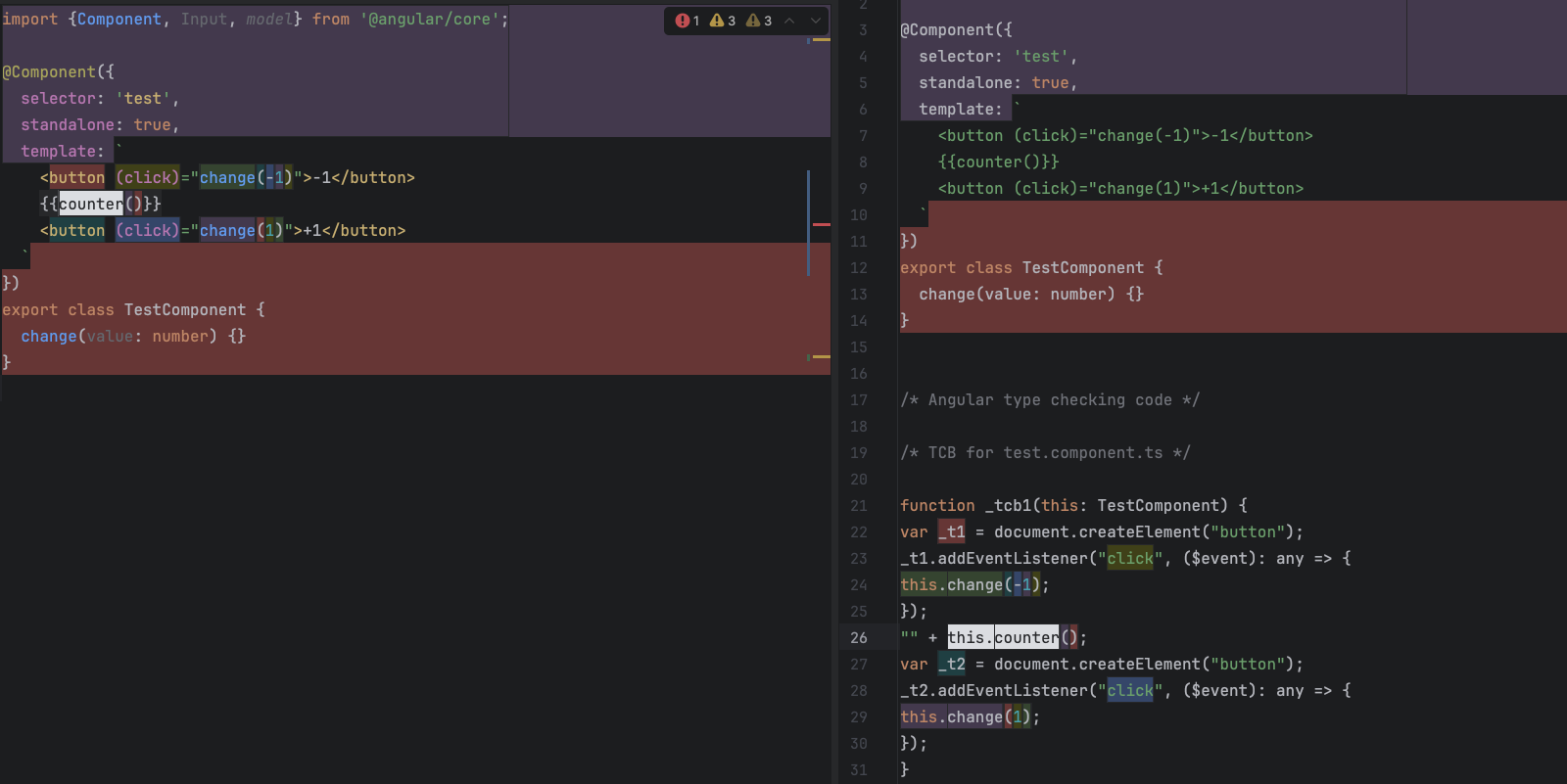
Task: Click highlighted 'click' string on line 28
Action: pos(1130,690)
